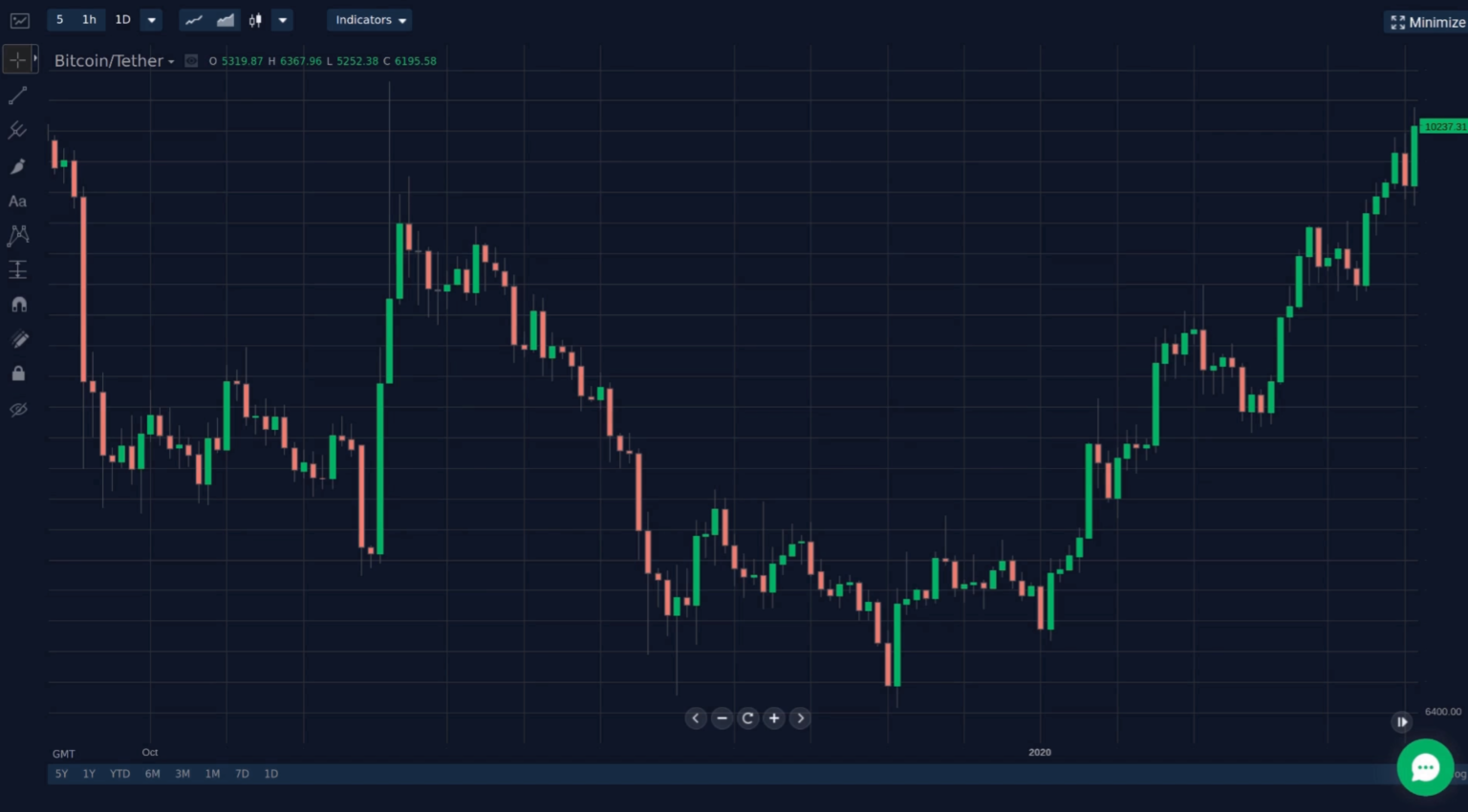This screenshot has width=1468, height=812.
Task: Expand the chart style dropdown arrow
Action: (x=282, y=20)
